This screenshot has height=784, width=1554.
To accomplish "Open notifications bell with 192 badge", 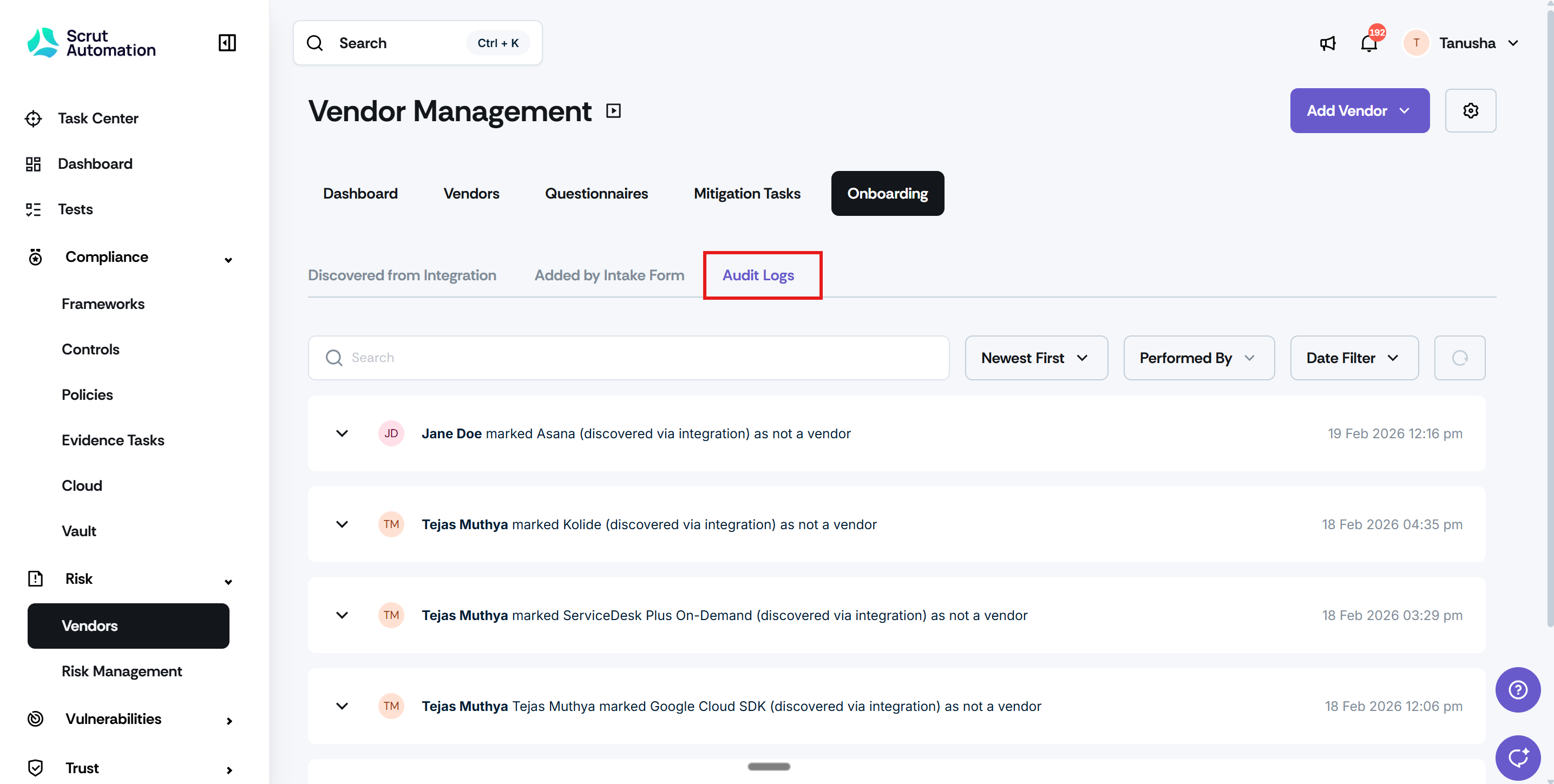I will 1369,43.
